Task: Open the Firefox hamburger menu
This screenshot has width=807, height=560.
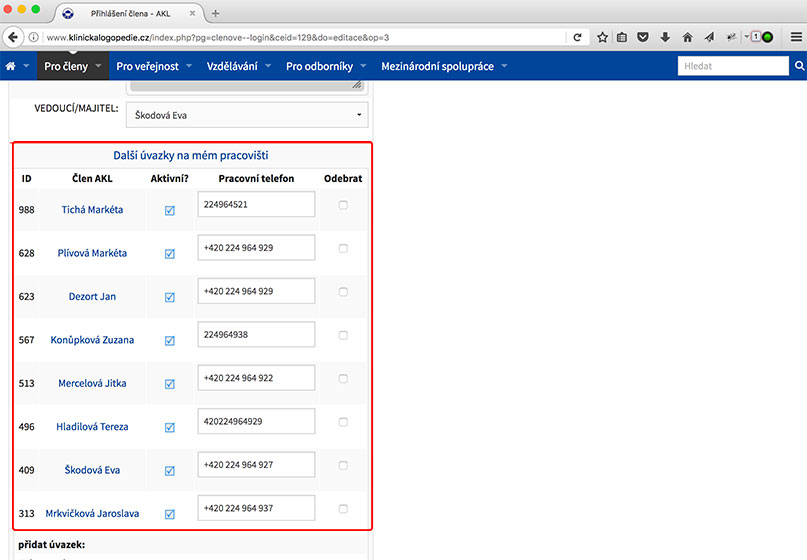Action: point(795,37)
